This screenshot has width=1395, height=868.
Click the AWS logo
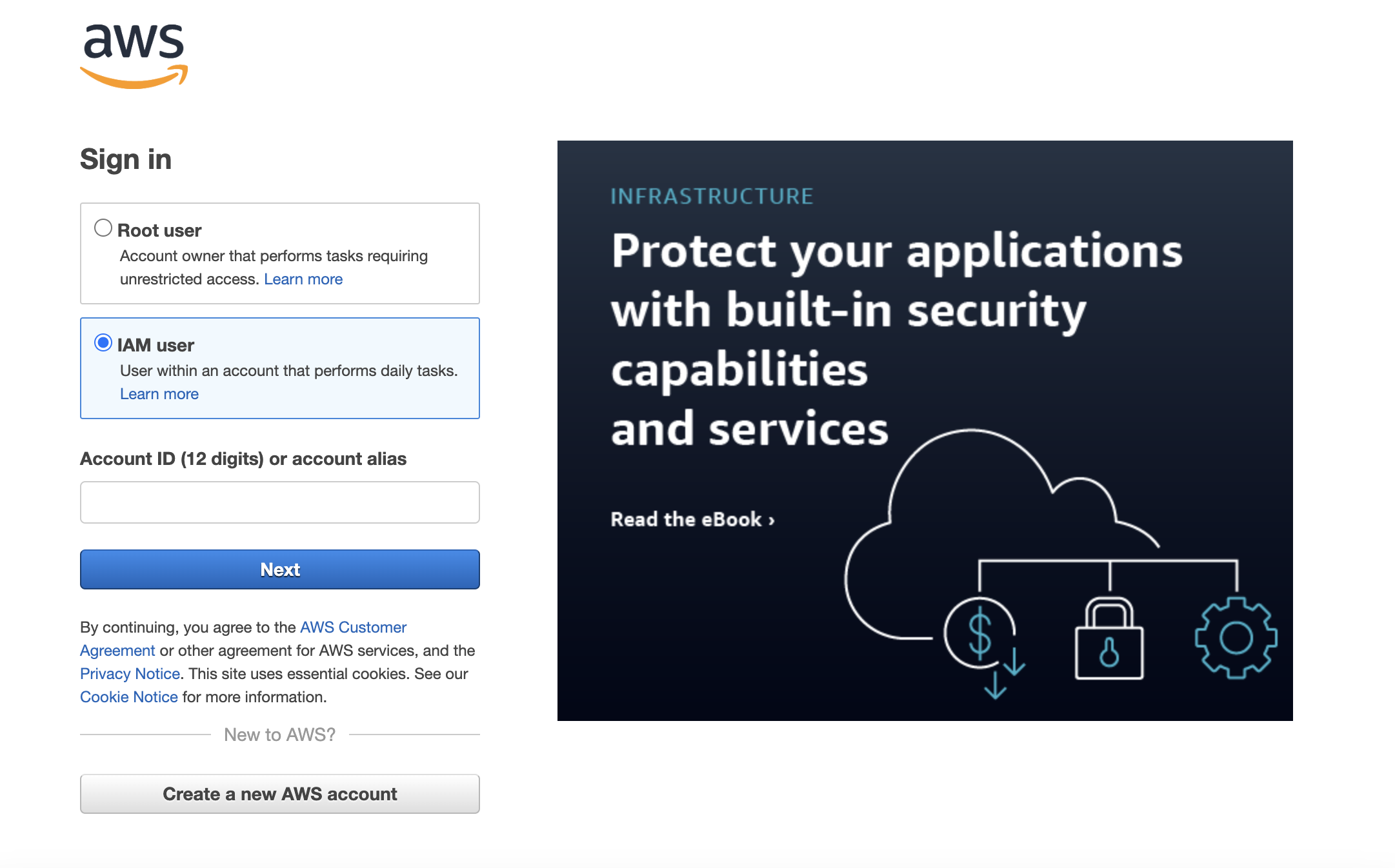pyautogui.click(x=134, y=56)
